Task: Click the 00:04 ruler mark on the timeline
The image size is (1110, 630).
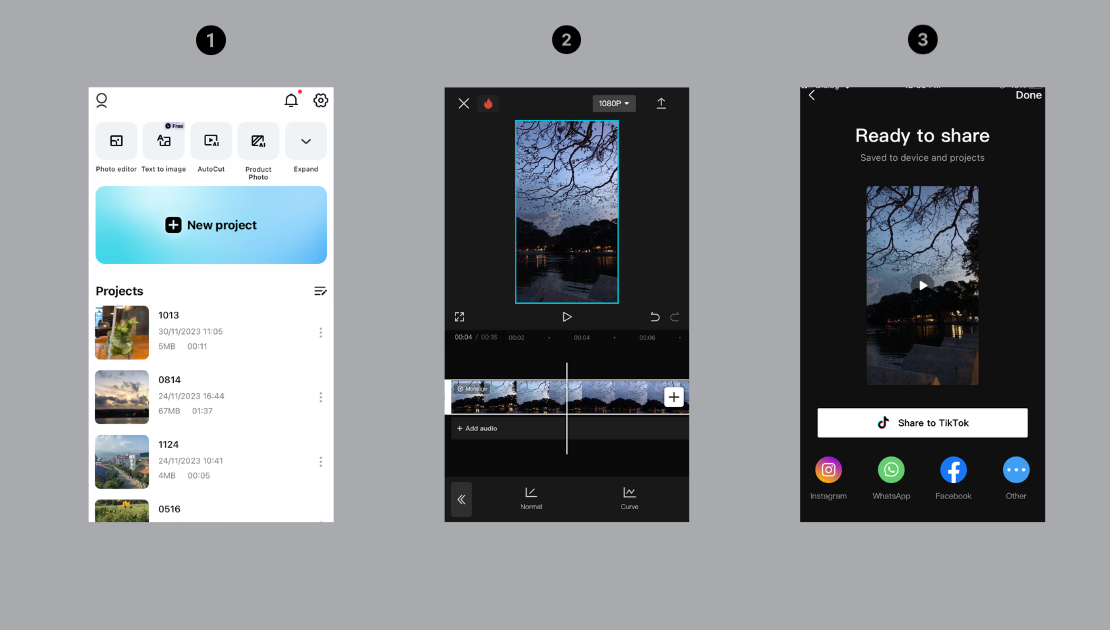Action: click(x=582, y=338)
